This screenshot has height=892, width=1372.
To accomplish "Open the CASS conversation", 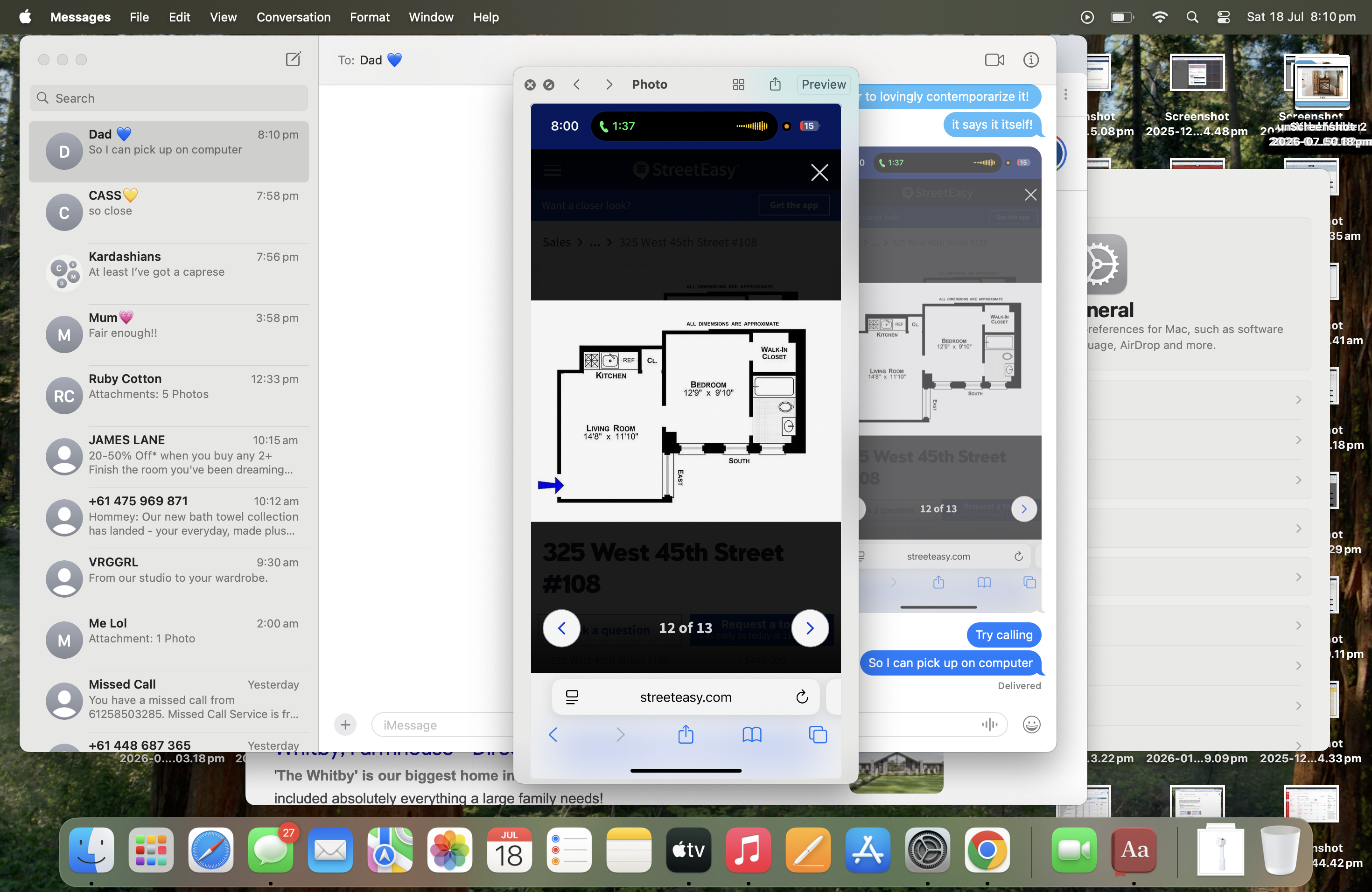I will (169, 212).
